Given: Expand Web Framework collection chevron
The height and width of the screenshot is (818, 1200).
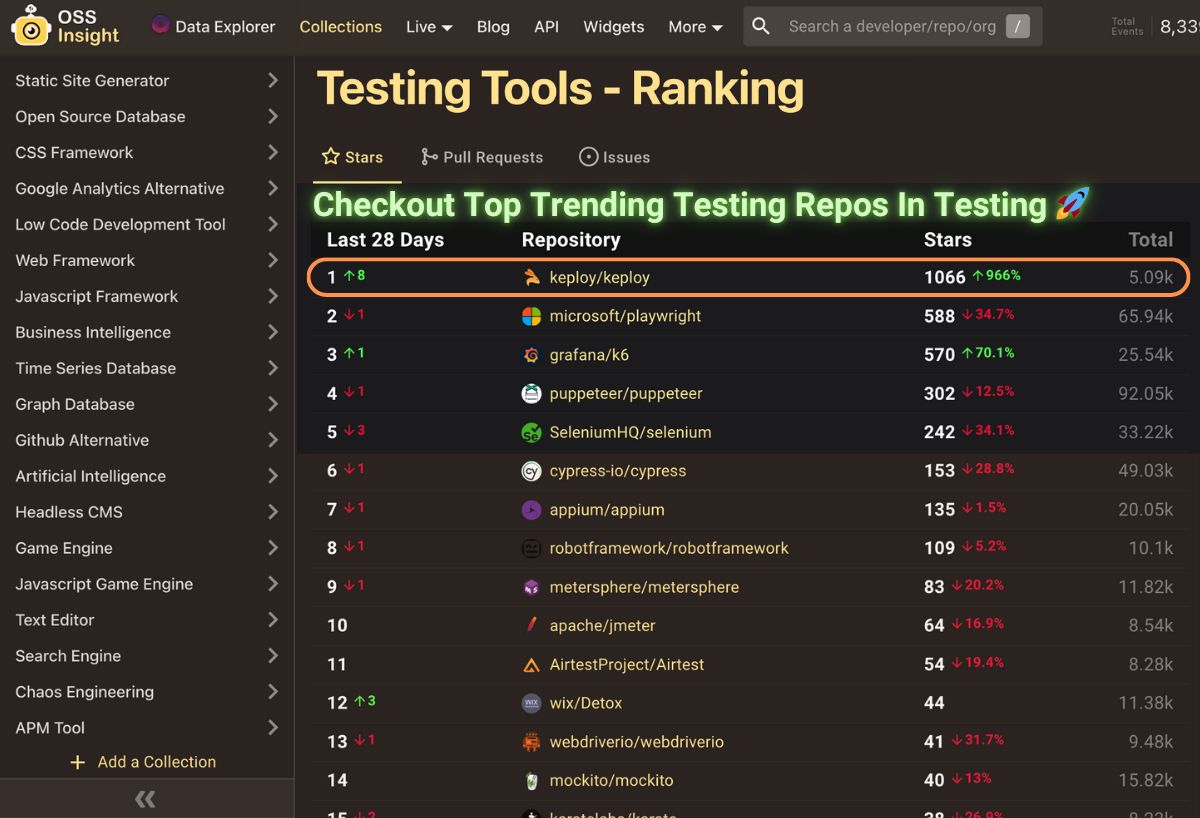Looking at the screenshot, I should [273, 261].
